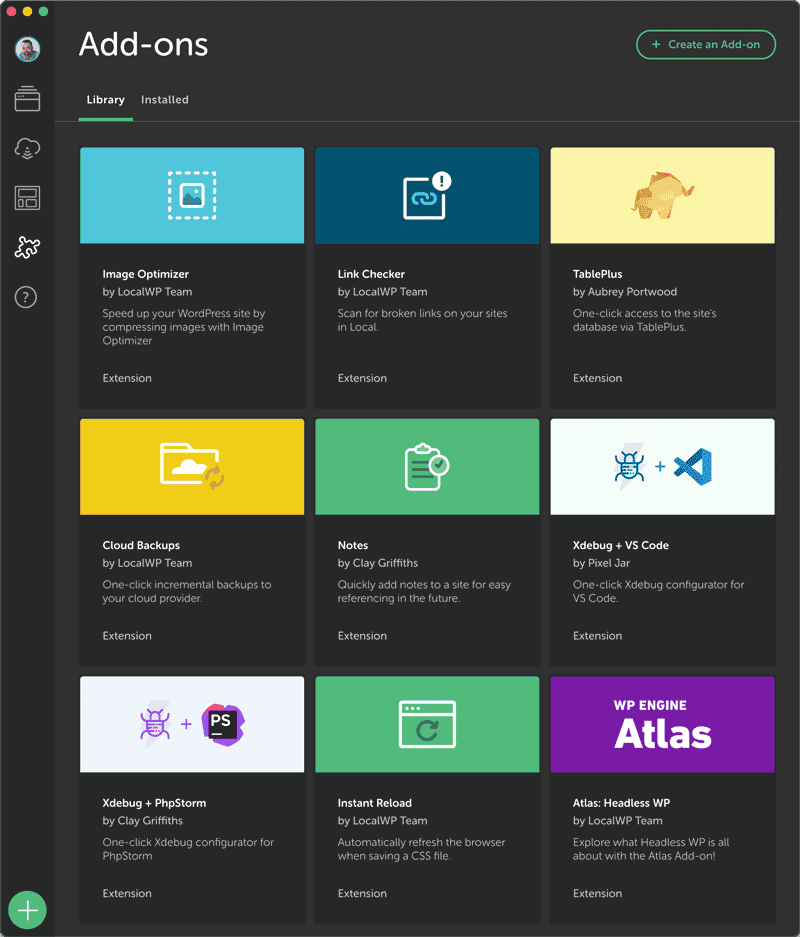The image size is (800, 937).
Task: Open the Xdebug + VS Code title
Action: 621,545
